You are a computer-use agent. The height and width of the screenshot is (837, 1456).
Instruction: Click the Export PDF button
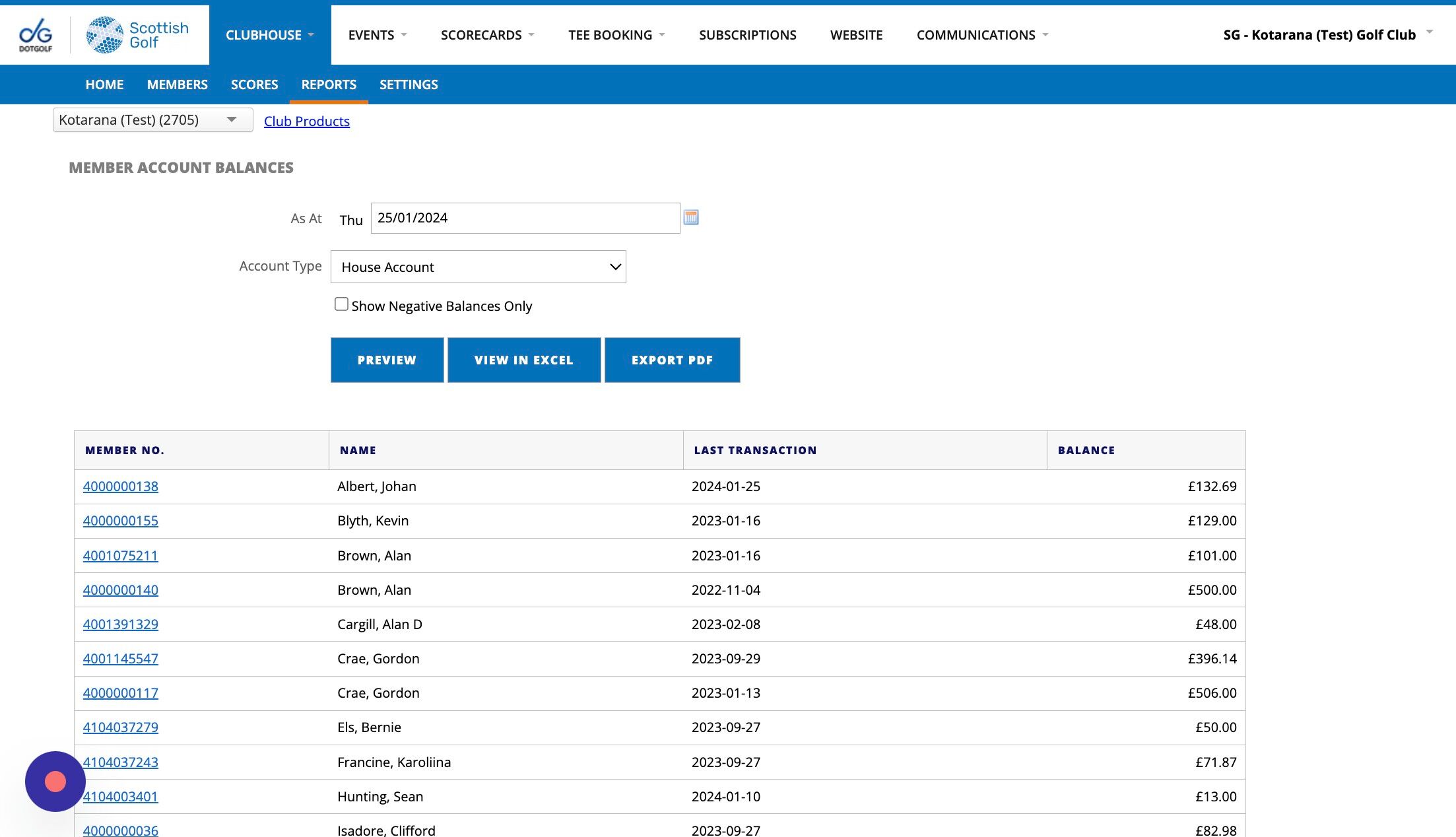672,360
